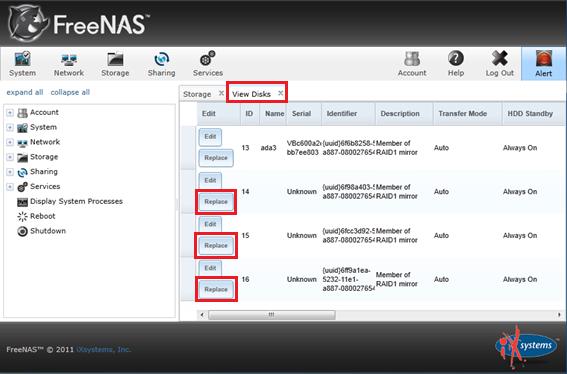The image size is (567, 374).
Task: Sort by the Name column header
Action: tap(273, 114)
